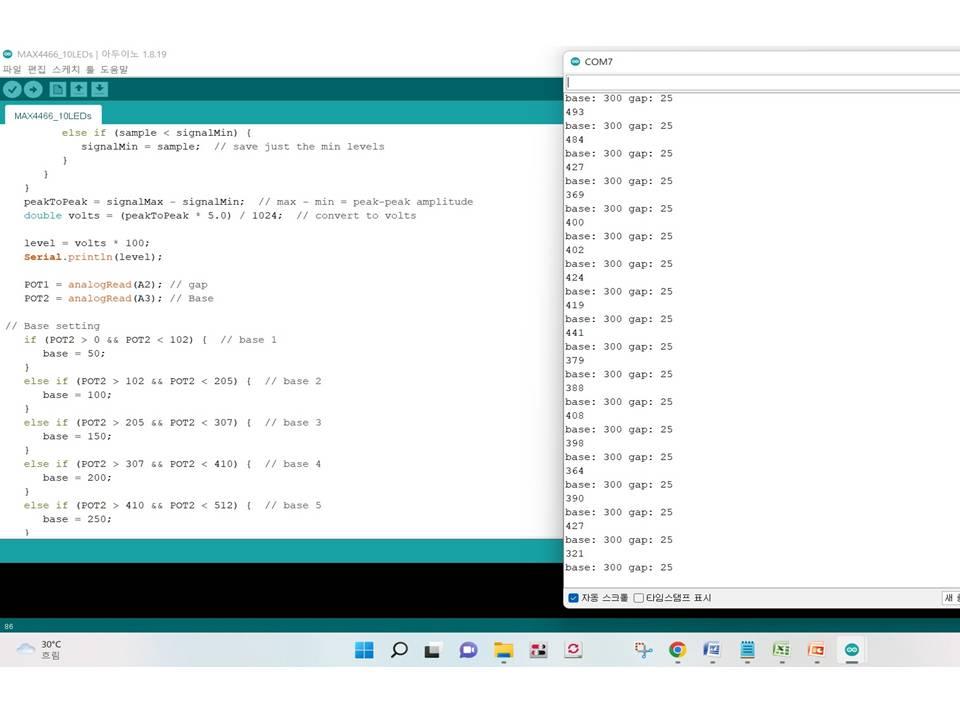Open the 도움말 (Help) menu

[114, 69]
